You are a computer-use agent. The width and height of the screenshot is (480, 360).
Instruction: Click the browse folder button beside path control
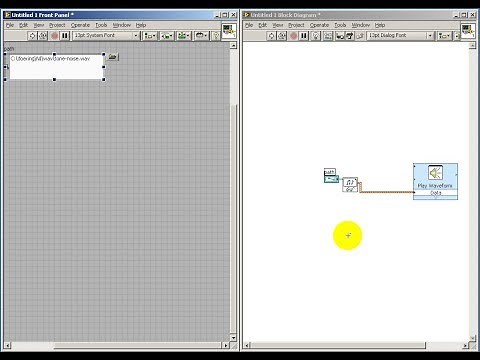coord(113,57)
